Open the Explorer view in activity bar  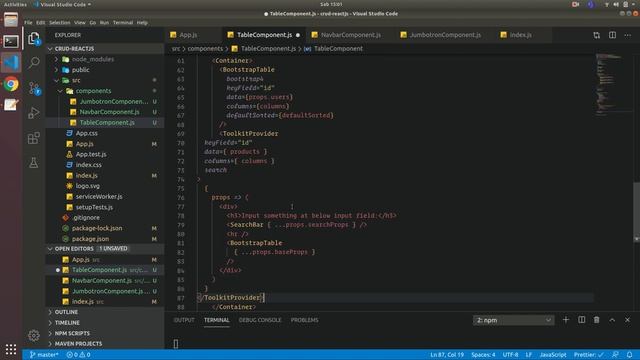tap(34, 38)
